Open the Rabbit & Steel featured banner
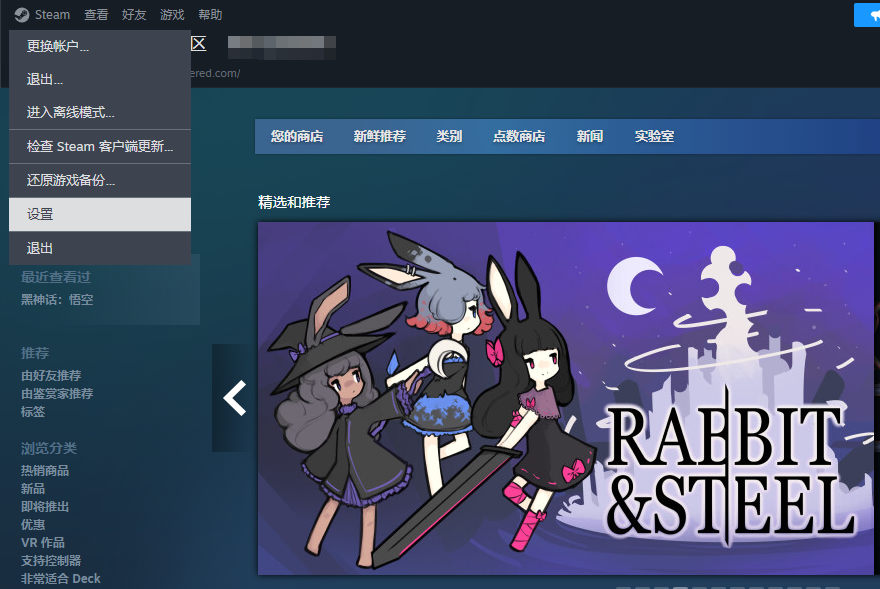This screenshot has width=880, height=589. pos(566,398)
